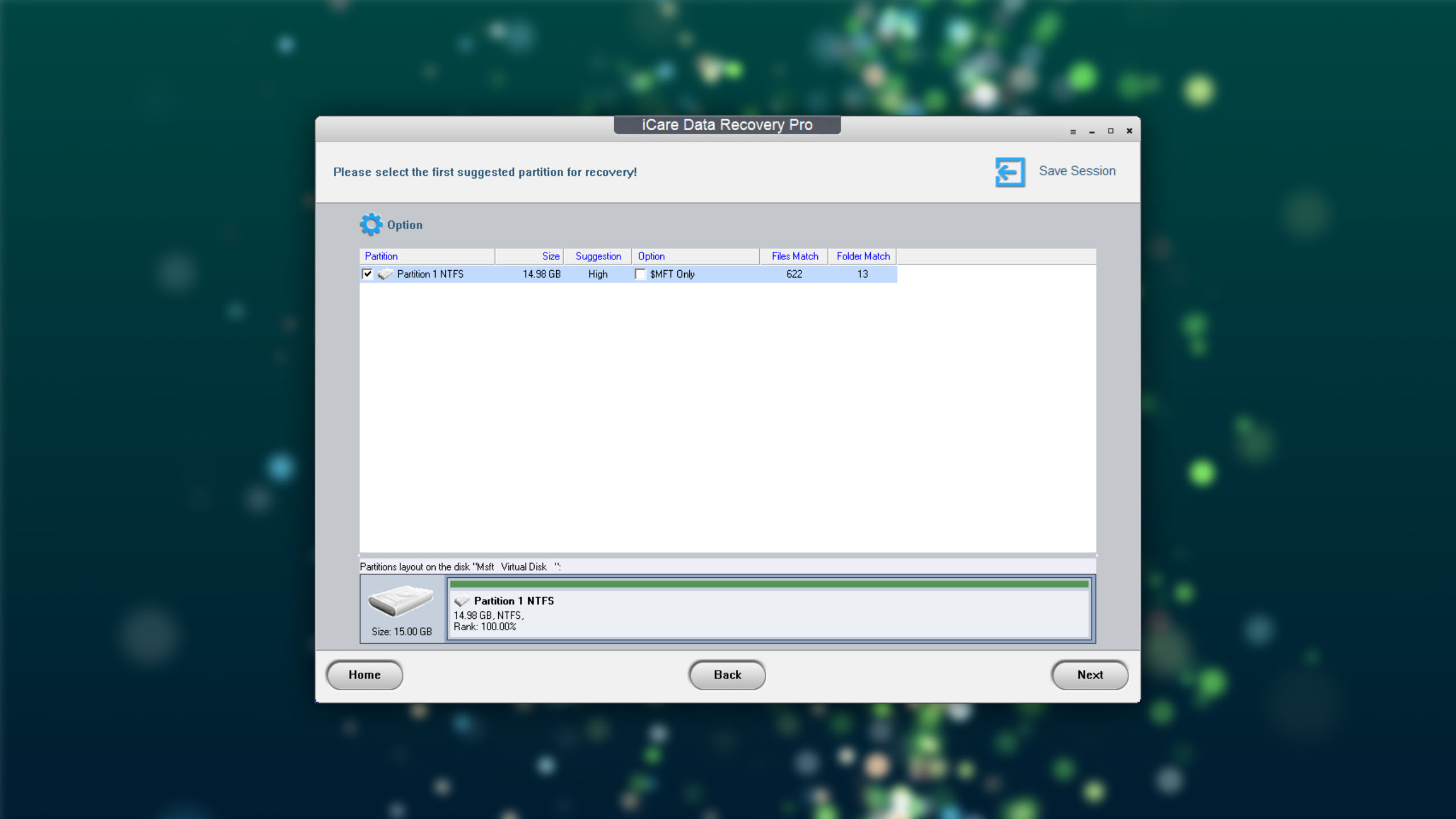Sort by the Suggestion column header
Image resolution: width=1456 pixels, height=819 pixels.
[597, 257]
